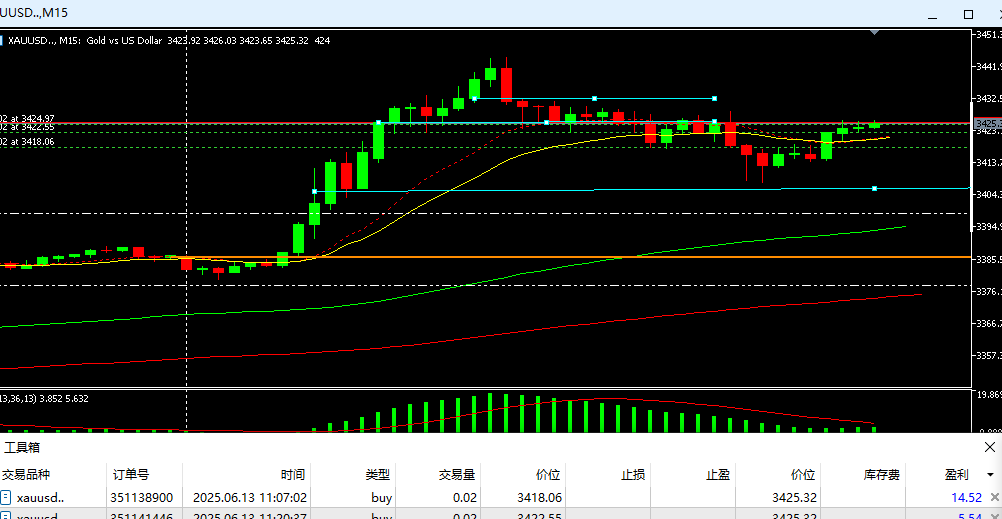
Task: Click the 库存费 column header
Action: [882, 474]
